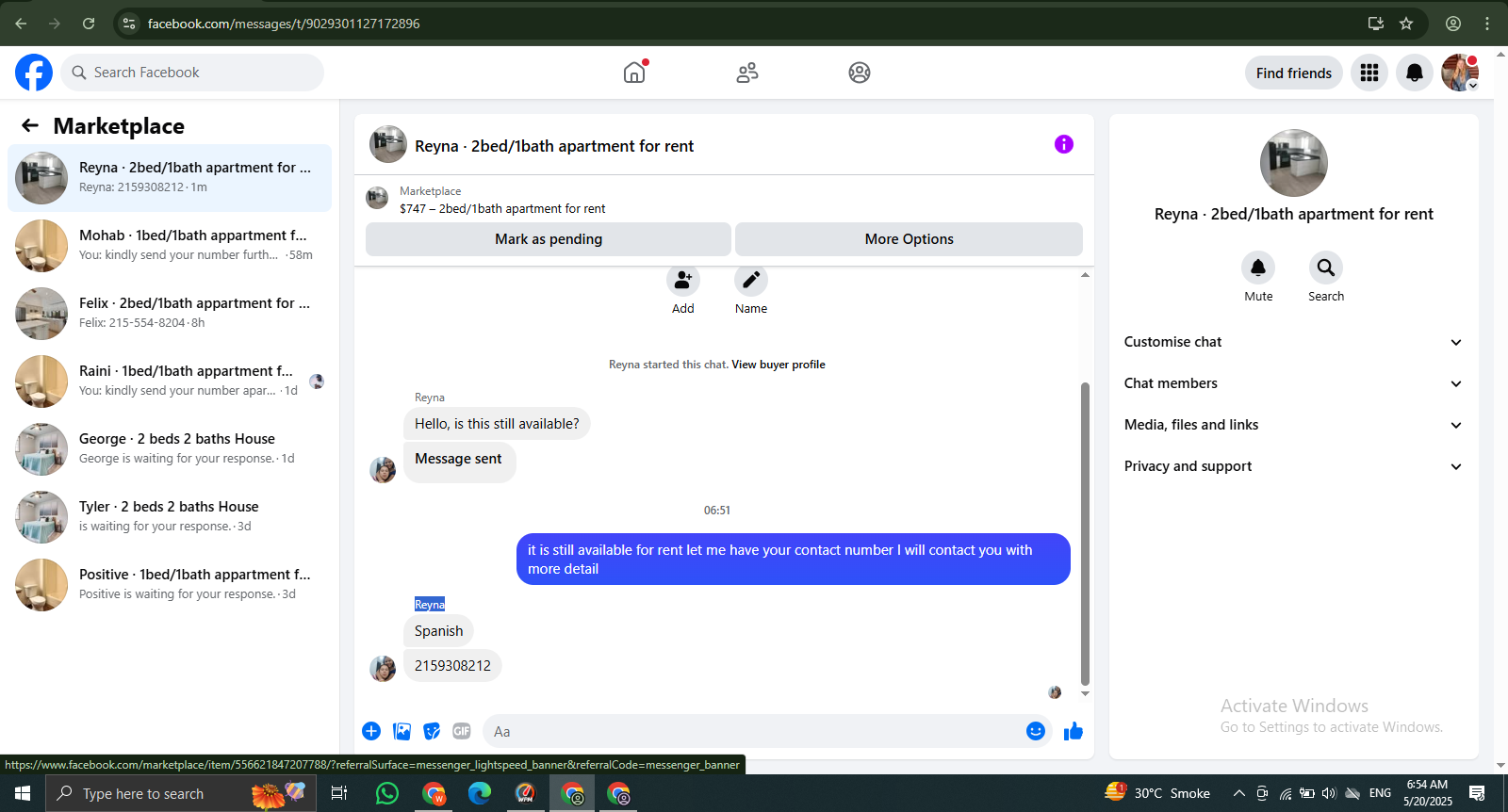Click the Mark as pending button
Viewport: 1508px width, 812px height.
[549, 239]
